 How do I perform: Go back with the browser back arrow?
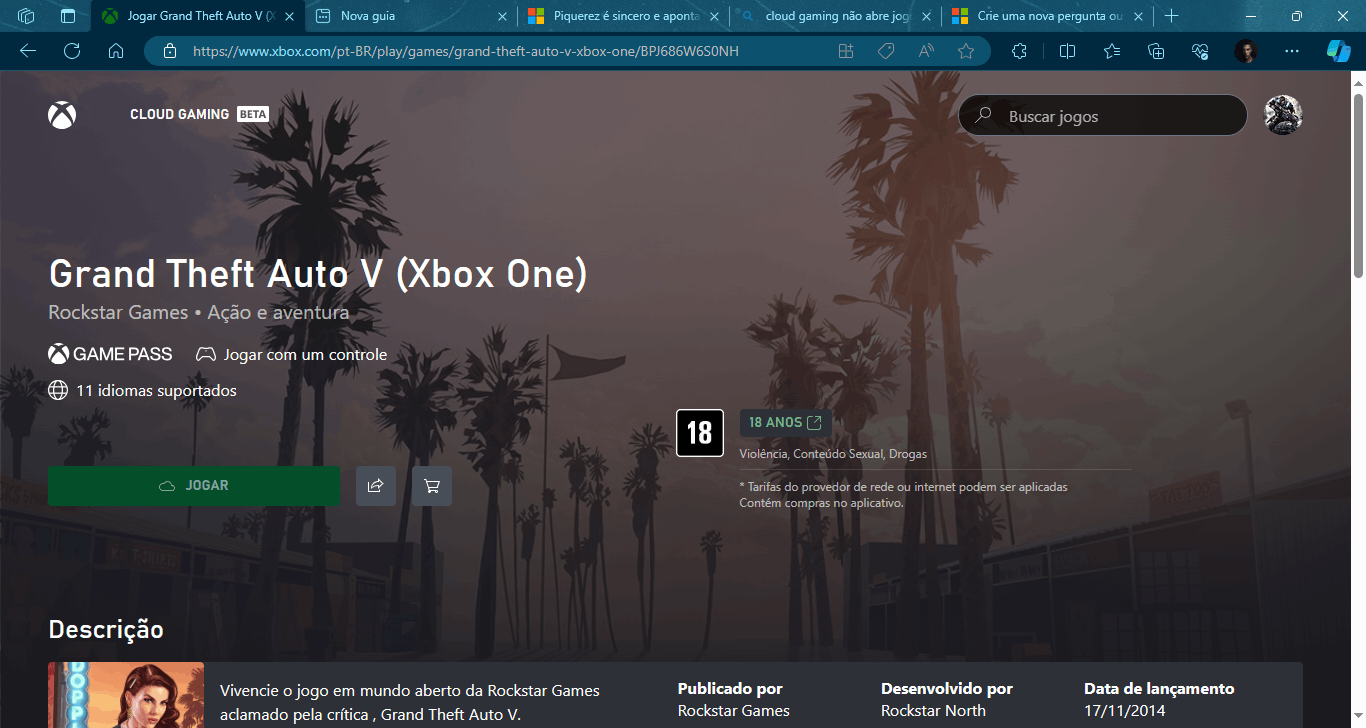click(28, 51)
